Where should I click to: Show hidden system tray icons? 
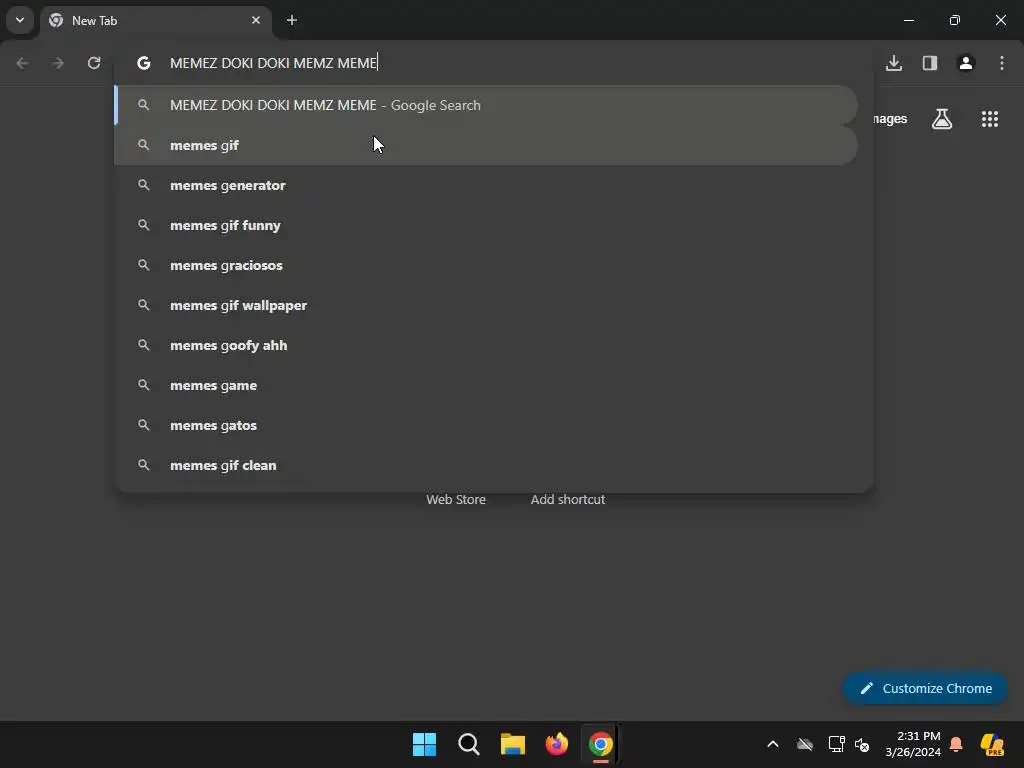pos(773,744)
